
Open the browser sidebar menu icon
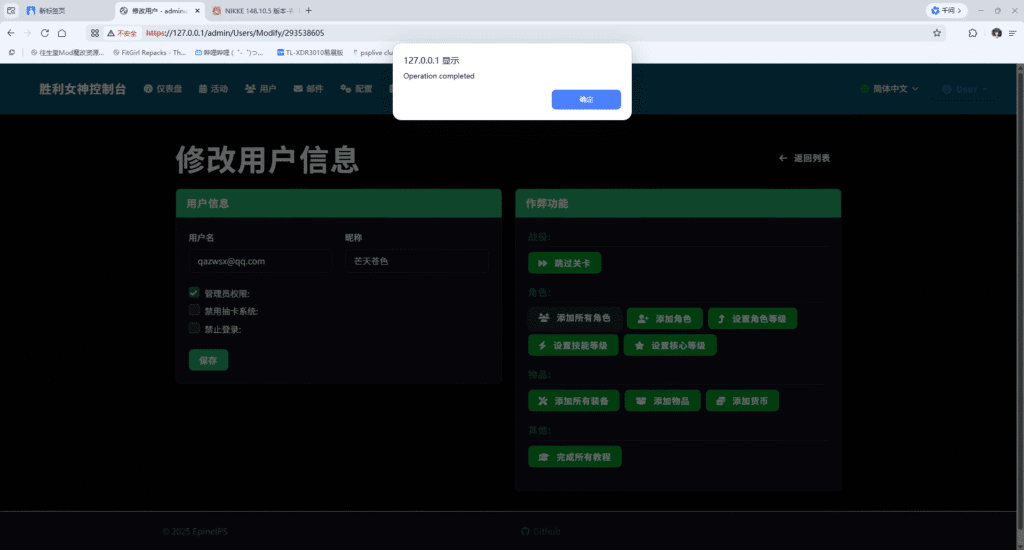coord(1012,33)
